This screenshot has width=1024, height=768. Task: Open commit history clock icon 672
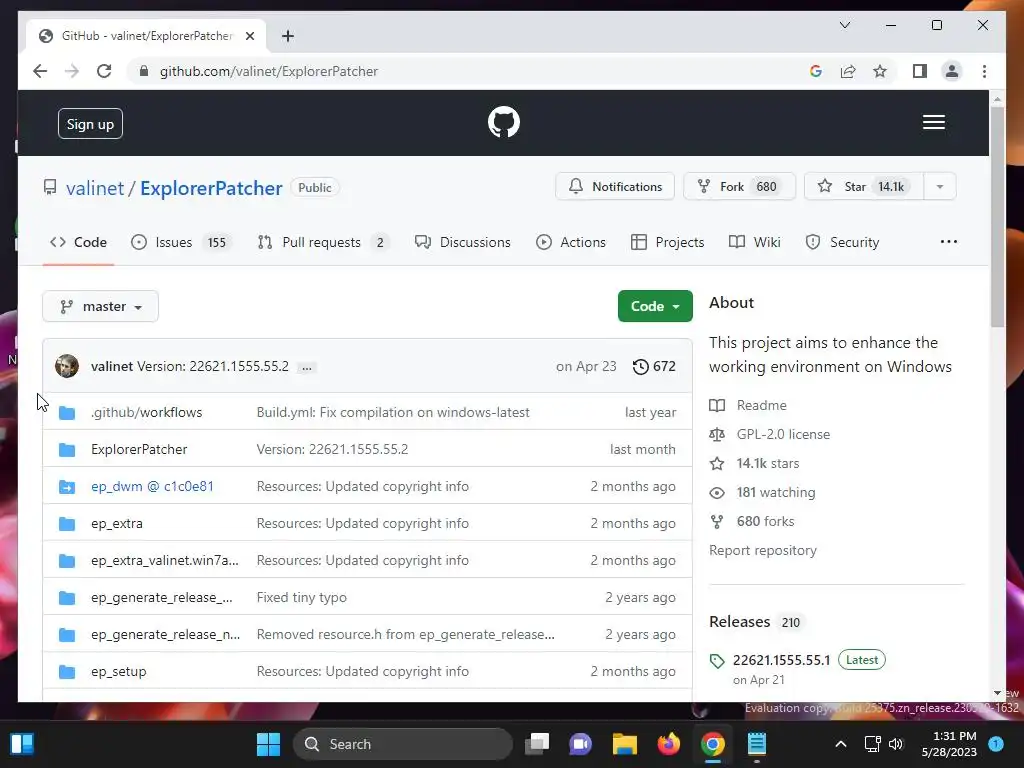coord(654,366)
